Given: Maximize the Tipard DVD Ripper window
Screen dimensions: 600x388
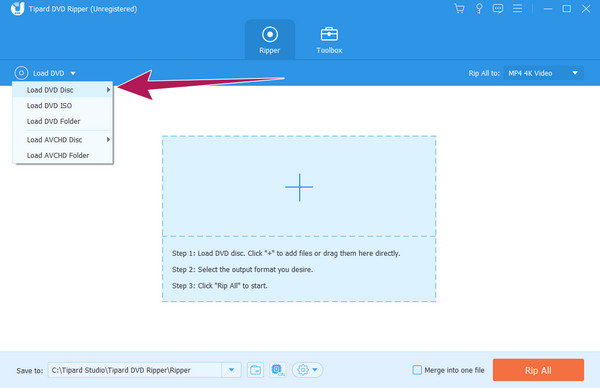Looking at the screenshot, I should point(567,8).
